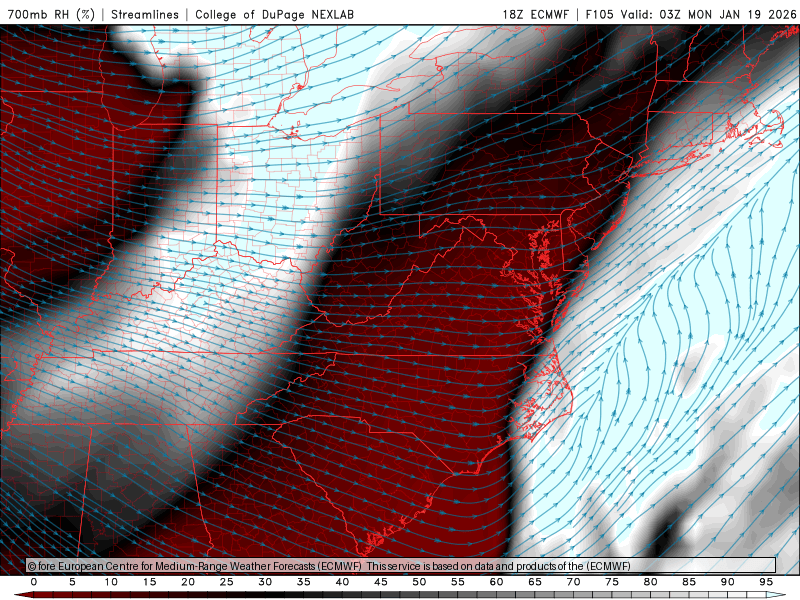Click the "F105" forecast hour text
This screenshot has height=600, width=800.
[599, 14]
